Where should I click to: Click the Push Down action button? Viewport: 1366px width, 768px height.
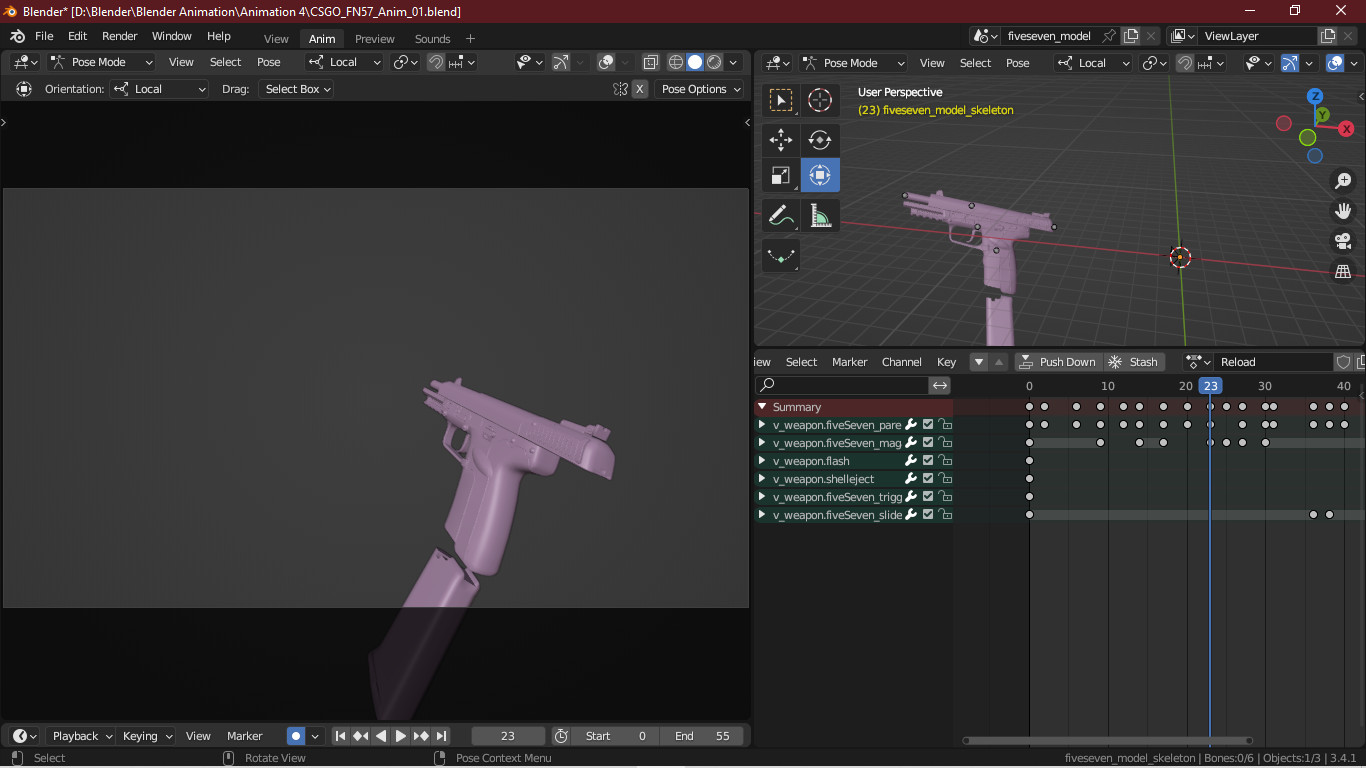[1057, 361]
